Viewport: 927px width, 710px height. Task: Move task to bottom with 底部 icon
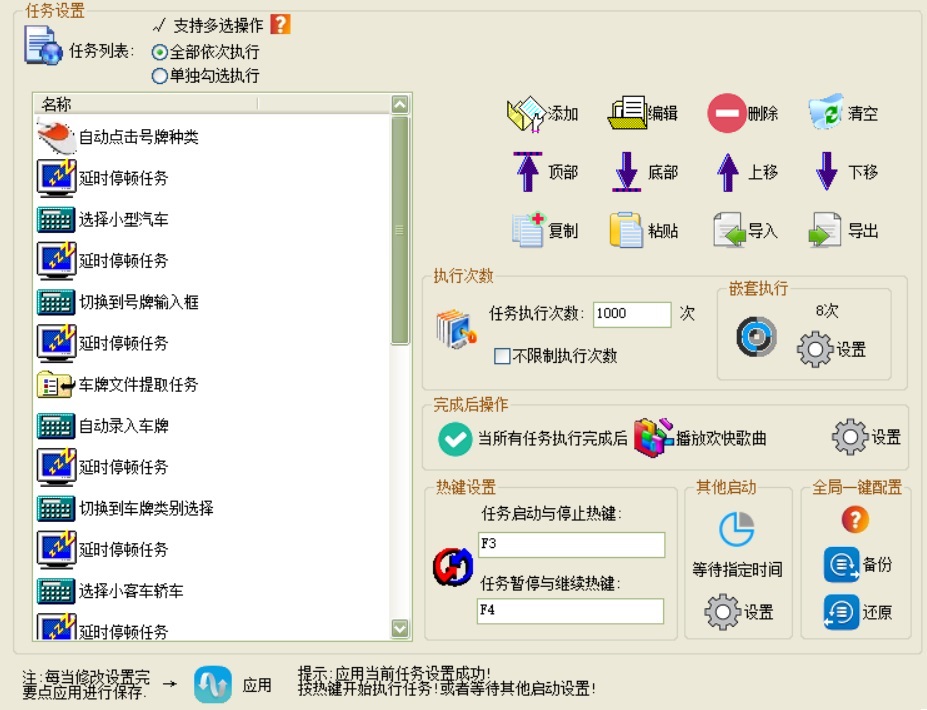(x=627, y=172)
